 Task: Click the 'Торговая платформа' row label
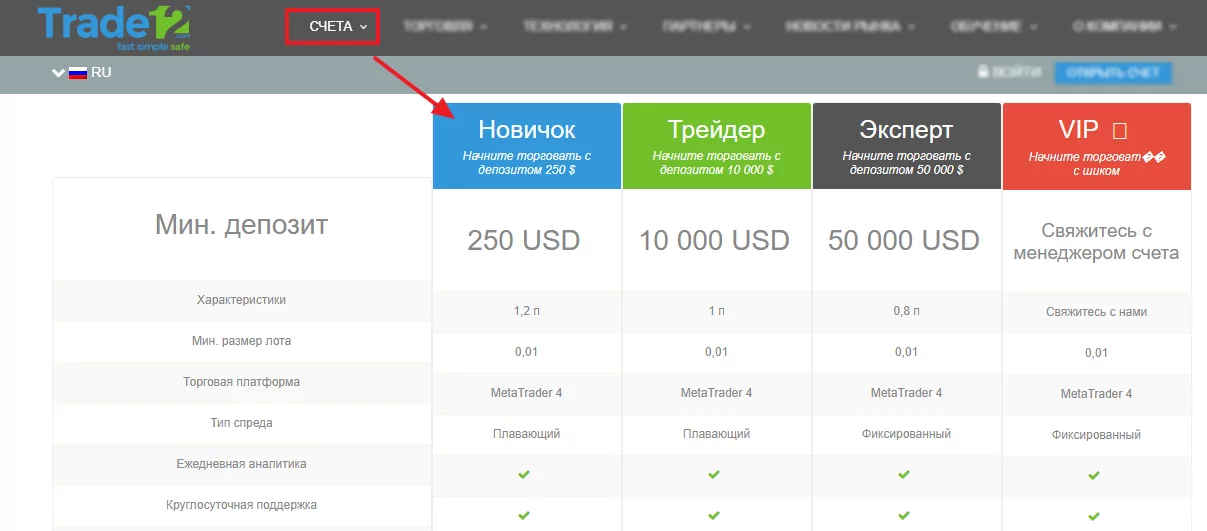(242, 382)
